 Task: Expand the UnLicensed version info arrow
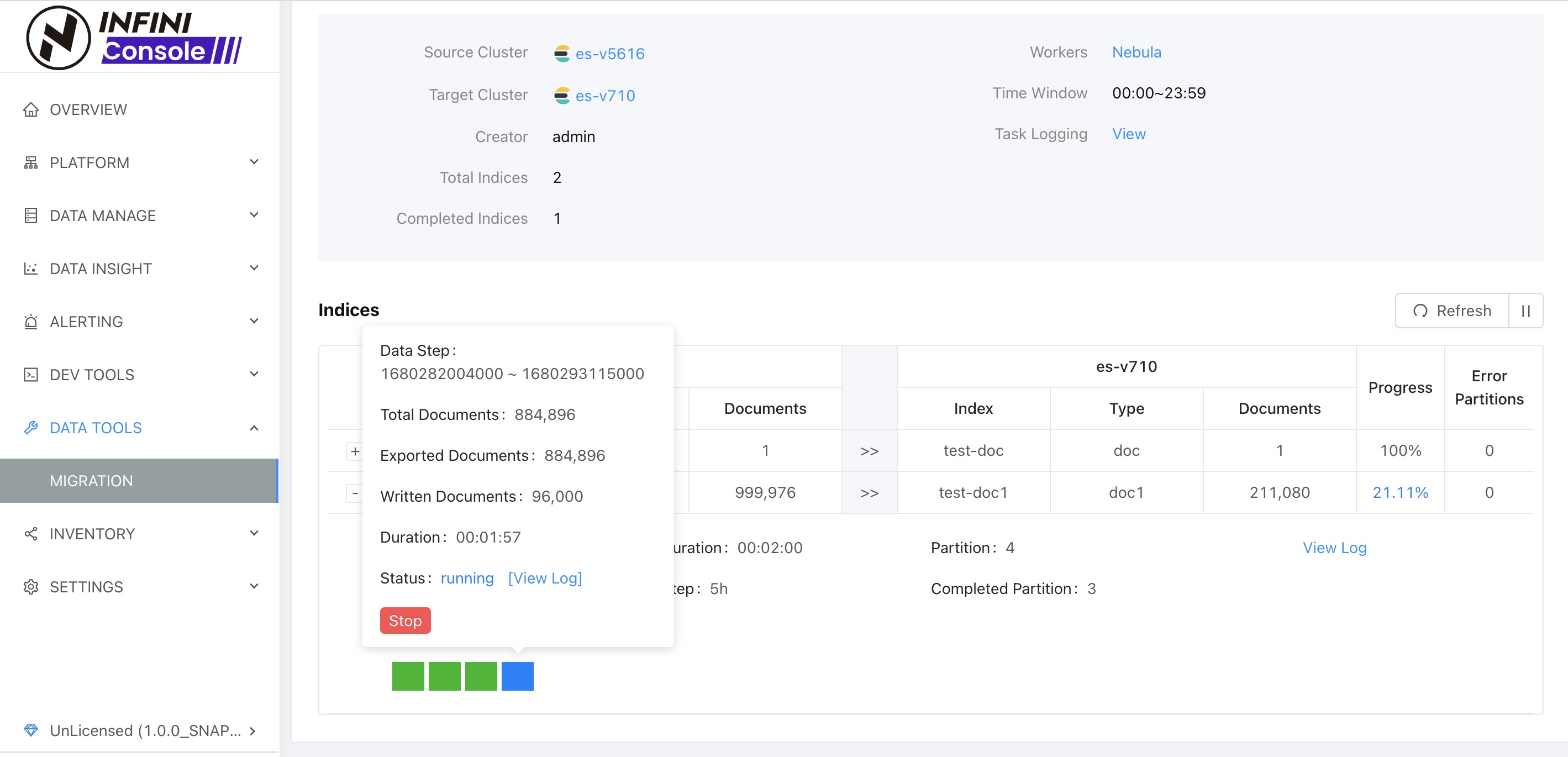click(252, 731)
